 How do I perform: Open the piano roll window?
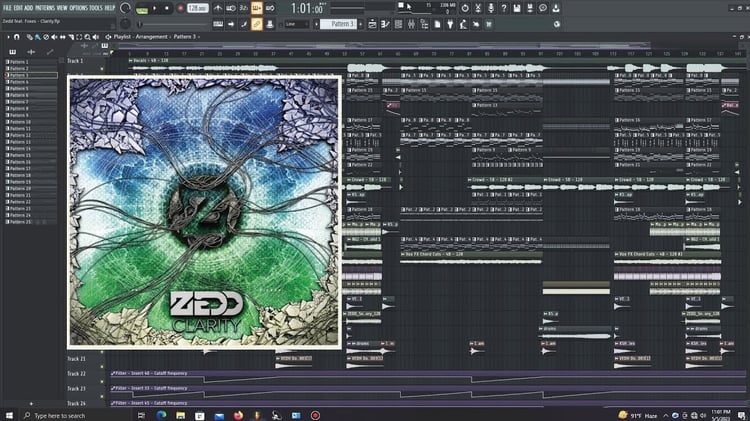click(x=385, y=24)
